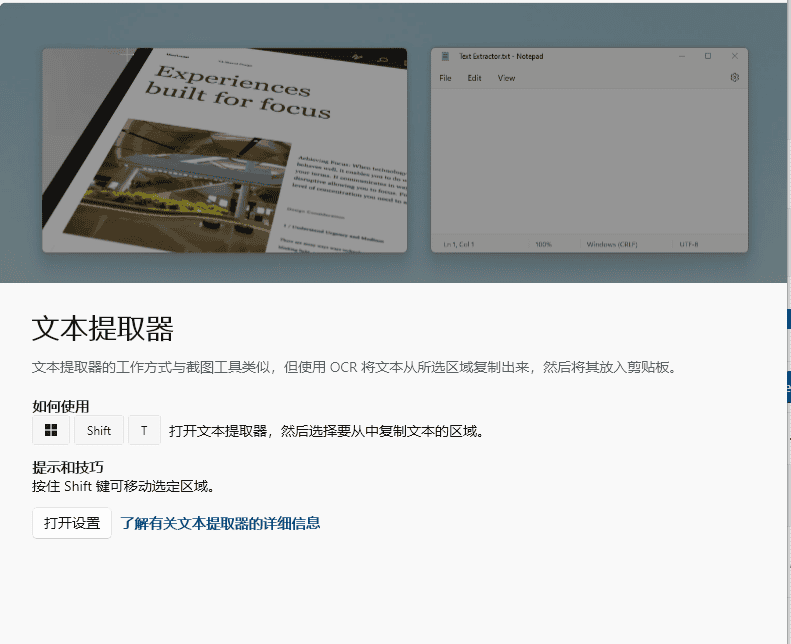
Task: Open the File menu in Notepad preview
Action: tap(445, 78)
